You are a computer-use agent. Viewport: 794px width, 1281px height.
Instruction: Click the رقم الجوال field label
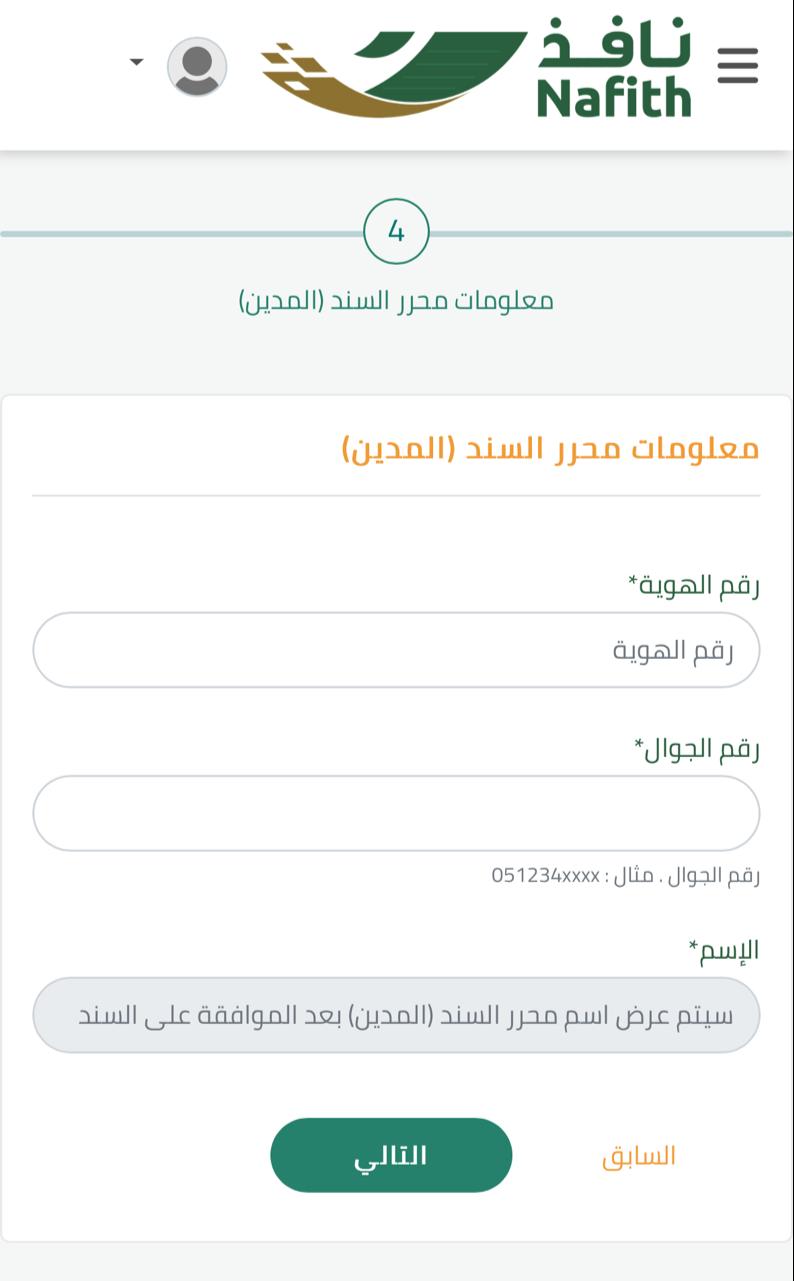click(x=697, y=748)
